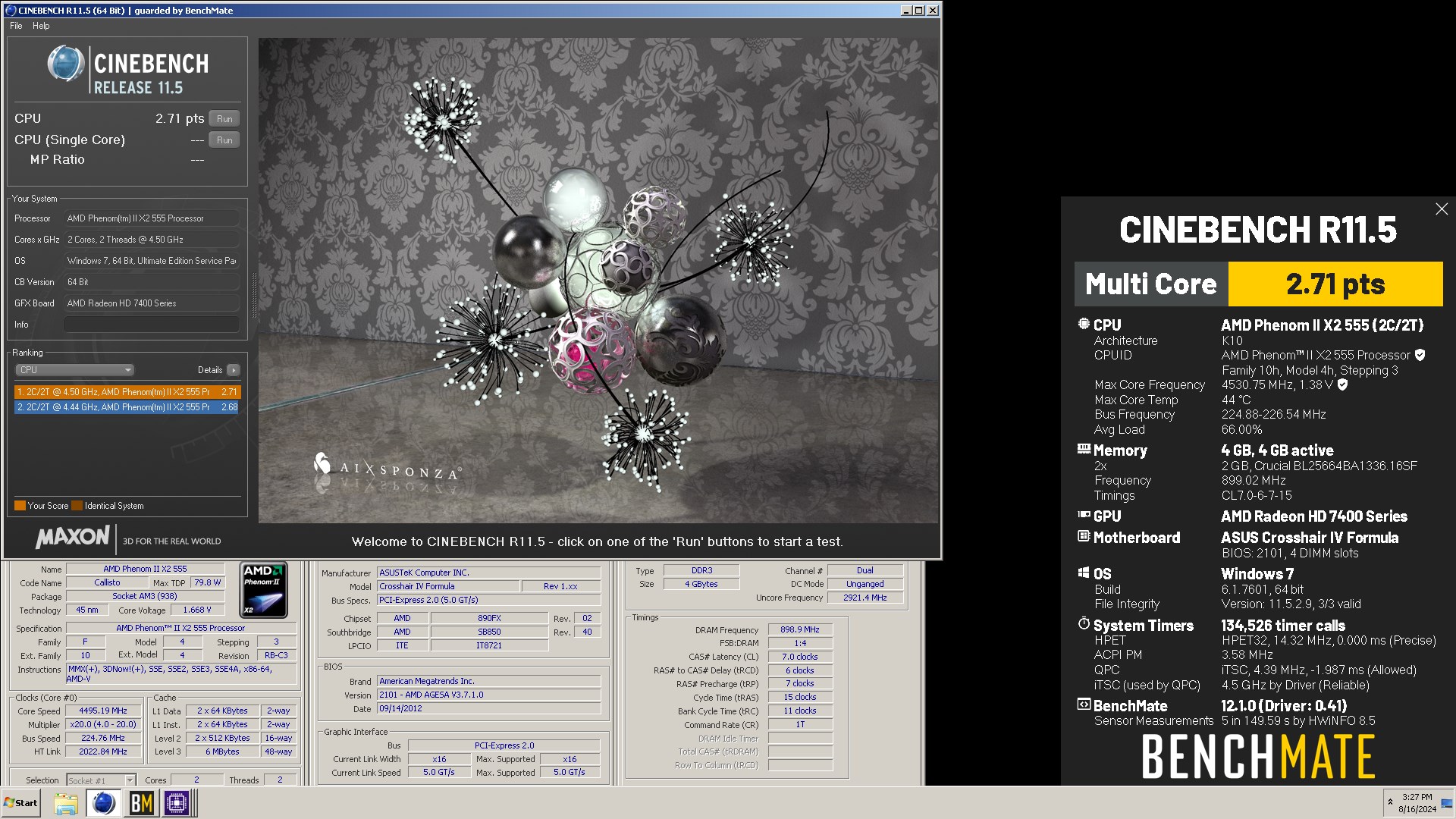1456x819 pixels.
Task: Click the verified checkmark beside Max Core Frequency
Action: [1342, 384]
